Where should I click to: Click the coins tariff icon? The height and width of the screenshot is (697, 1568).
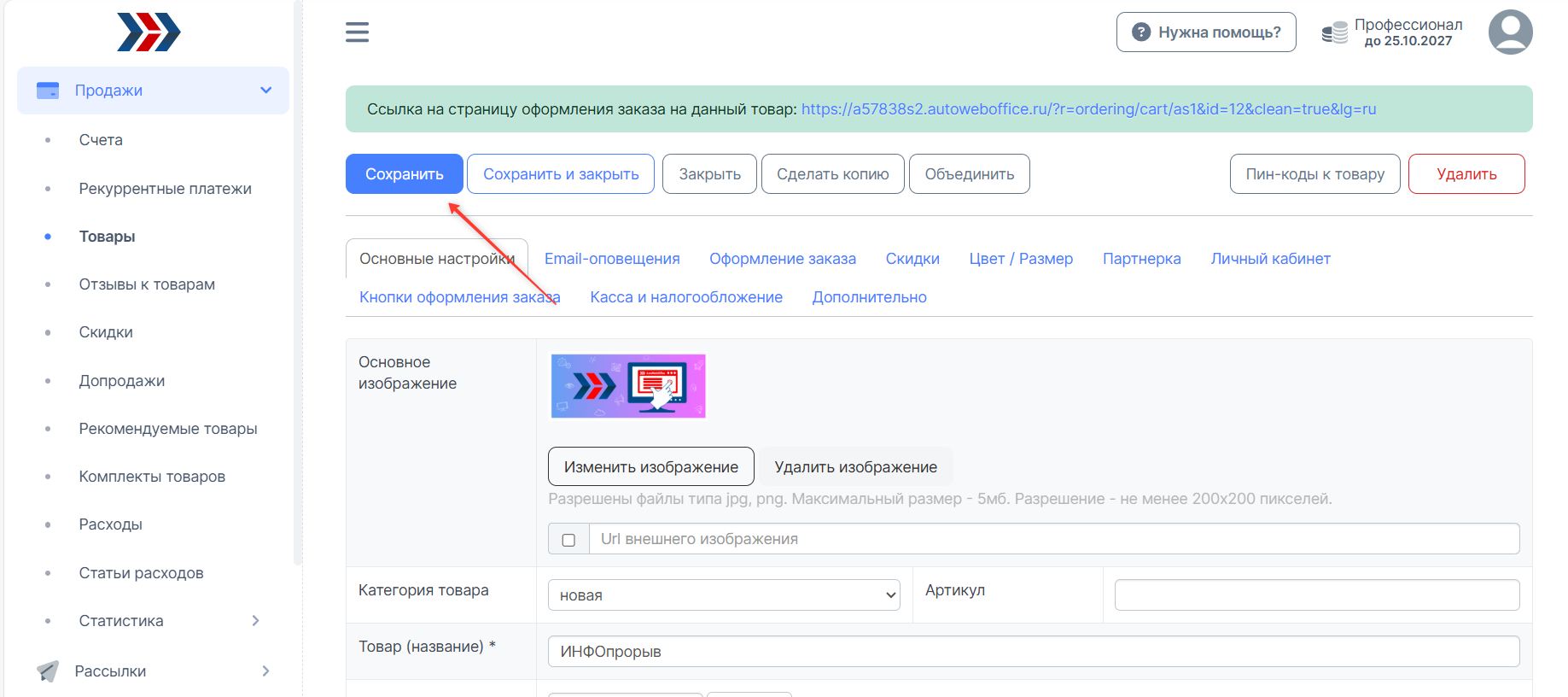[1334, 33]
